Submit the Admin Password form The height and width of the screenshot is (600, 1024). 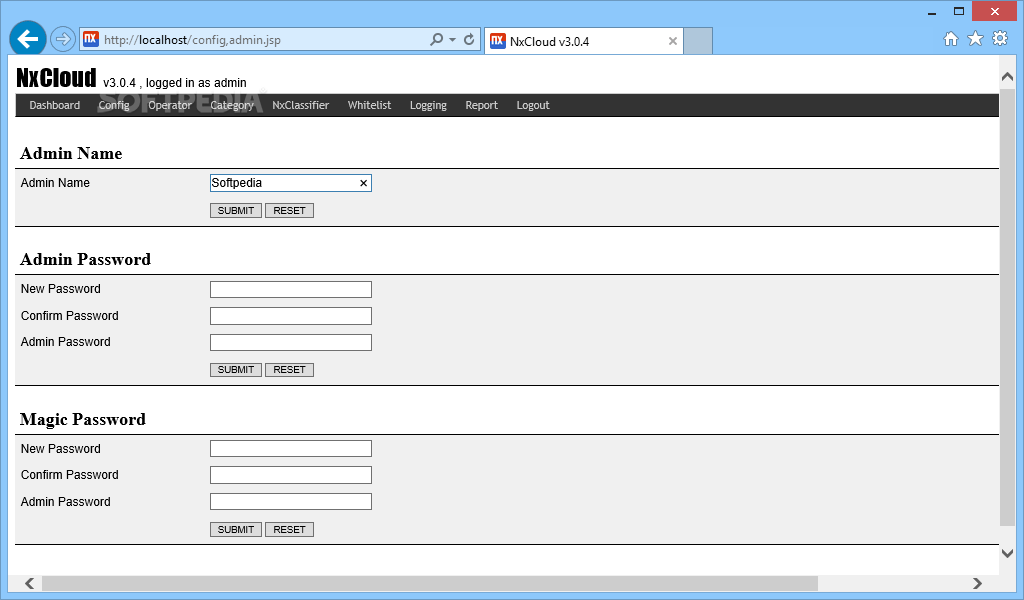pyautogui.click(x=236, y=370)
